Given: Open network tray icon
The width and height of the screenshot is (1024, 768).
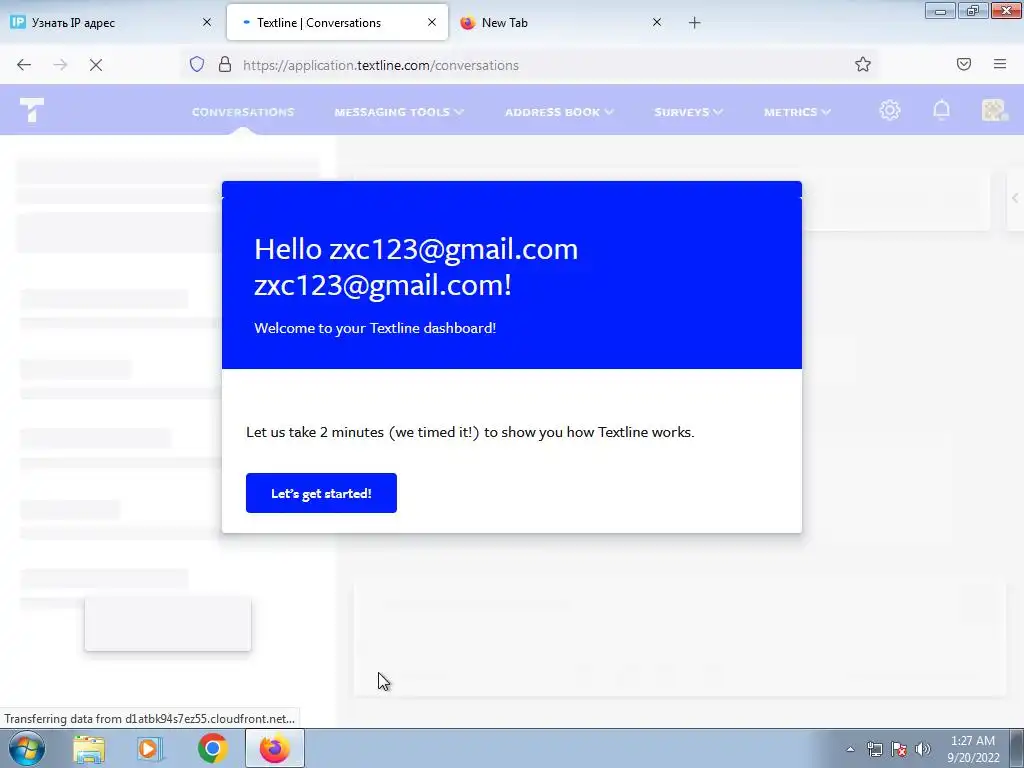Looking at the screenshot, I should 874,749.
